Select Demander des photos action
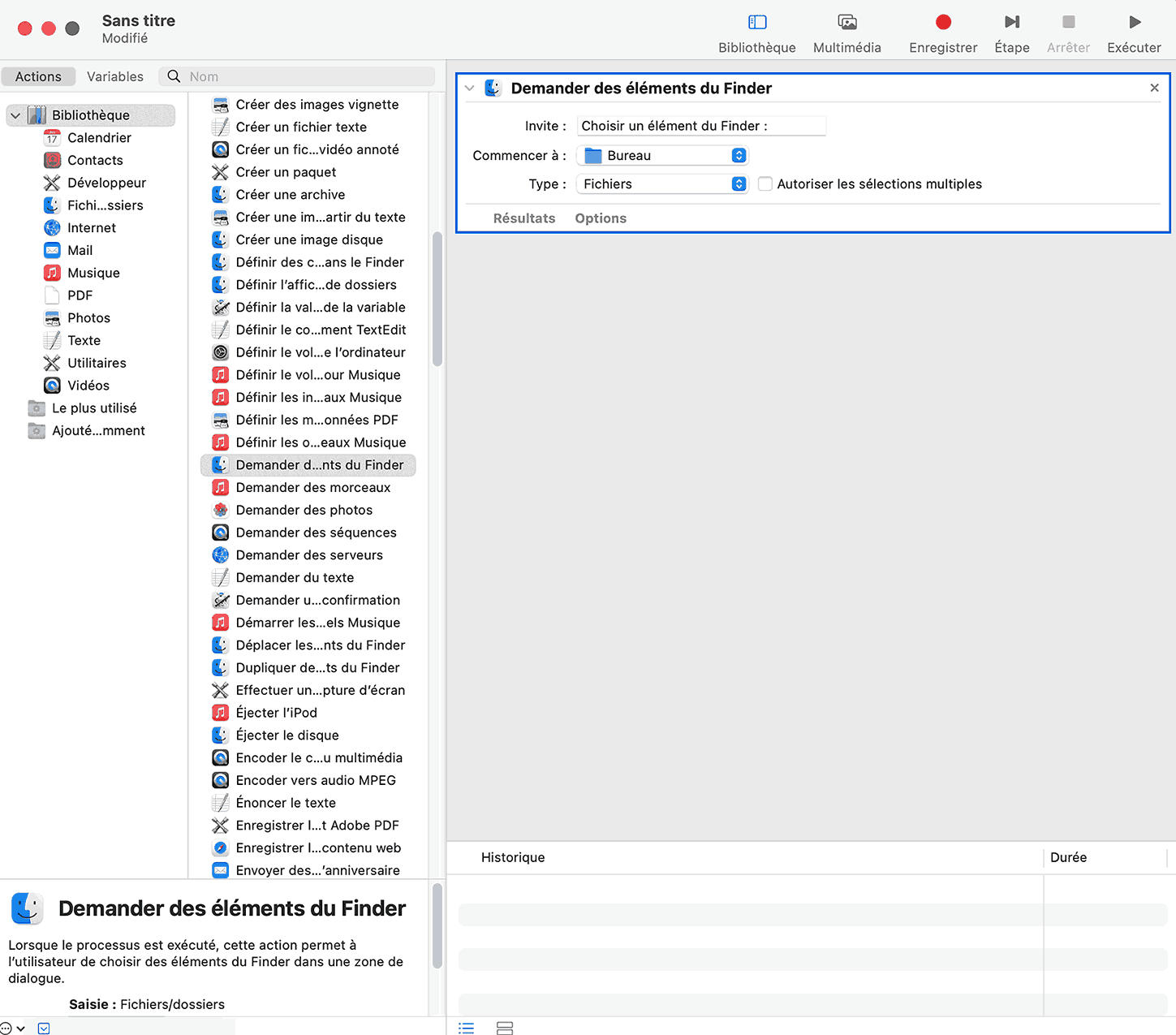The height and width of the screenshot is (1035, 1176). click(304, 510)
